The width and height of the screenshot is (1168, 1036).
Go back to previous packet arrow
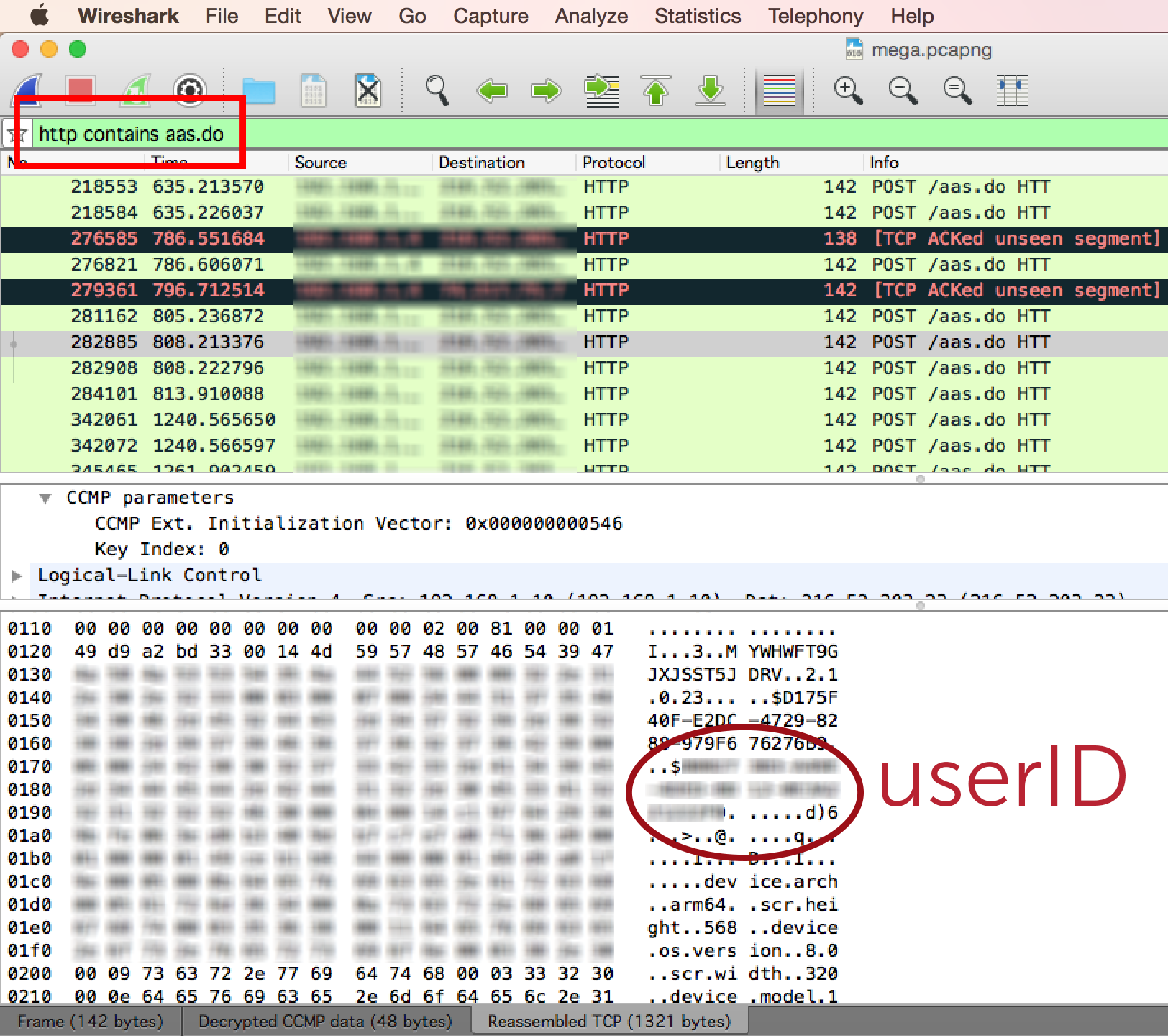[492, 91]
